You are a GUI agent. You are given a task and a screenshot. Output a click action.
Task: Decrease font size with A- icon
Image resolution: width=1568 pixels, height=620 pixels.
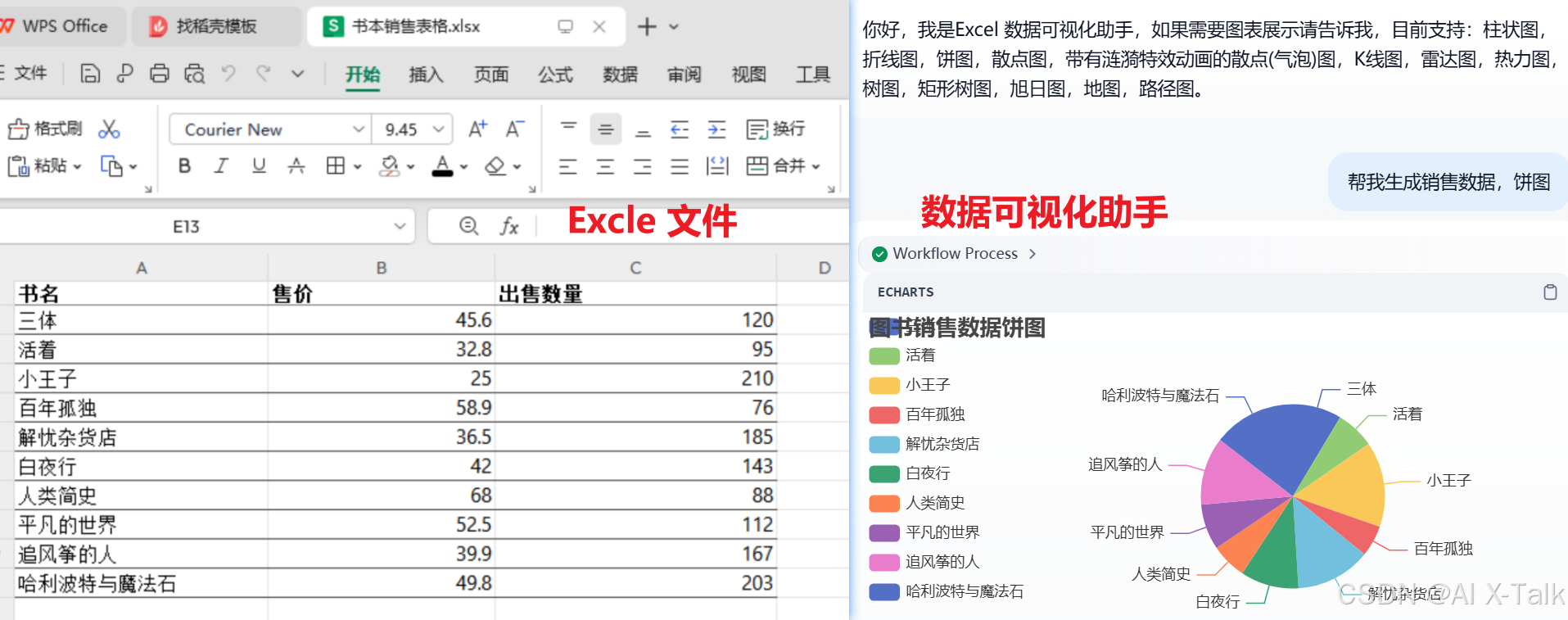click(514, 129)
